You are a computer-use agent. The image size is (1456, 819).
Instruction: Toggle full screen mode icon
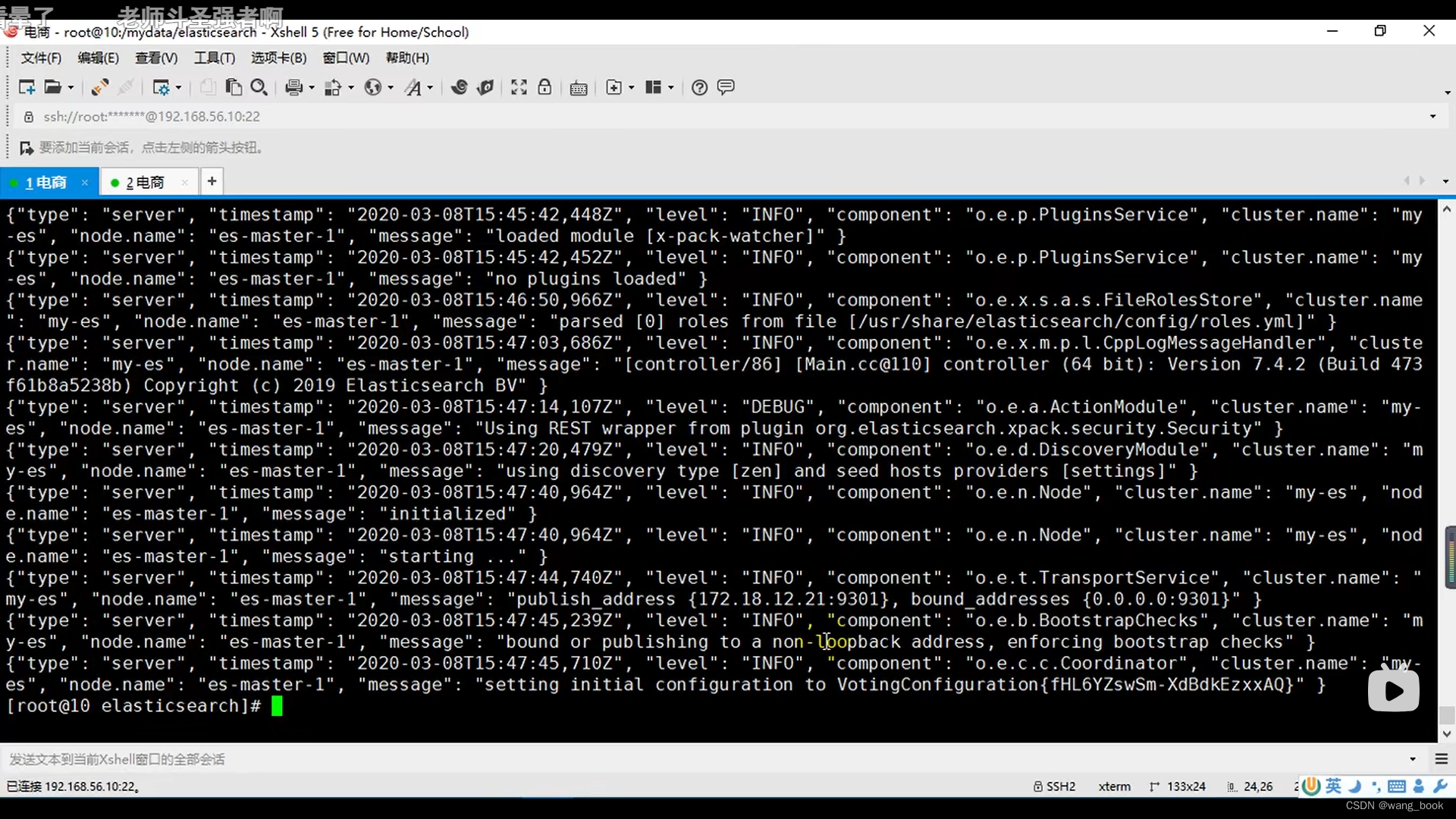tap(519, 87)
